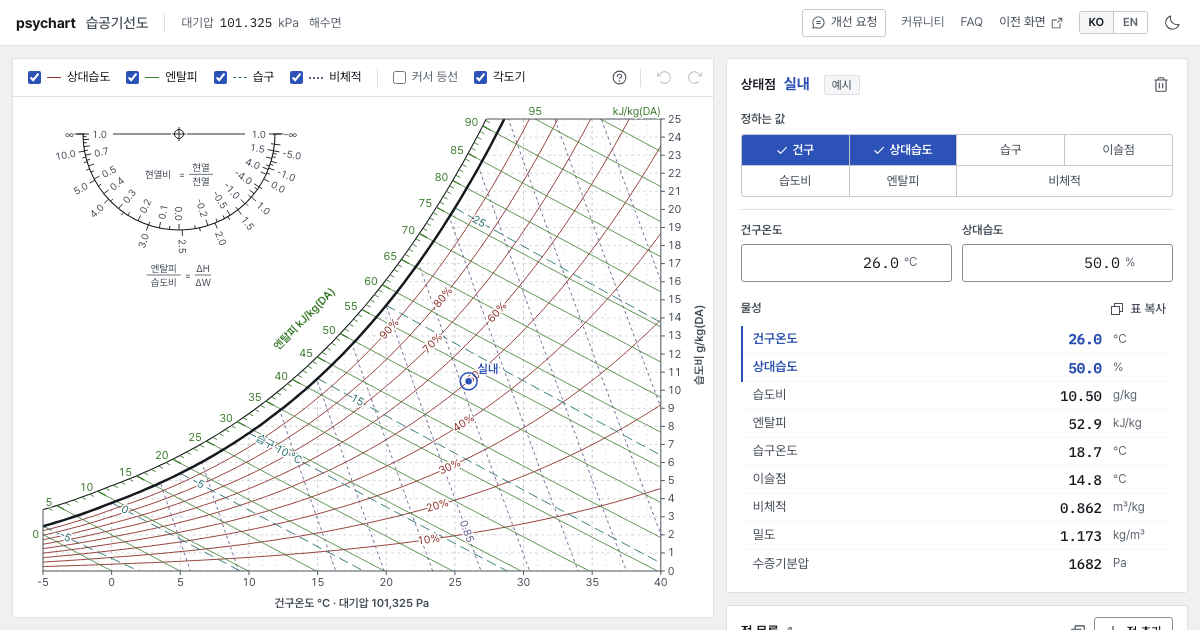Click the 습구온도 18.7 °C property row
The height and width of the screenshot is (630, 1200).
(x=956, y=451)
